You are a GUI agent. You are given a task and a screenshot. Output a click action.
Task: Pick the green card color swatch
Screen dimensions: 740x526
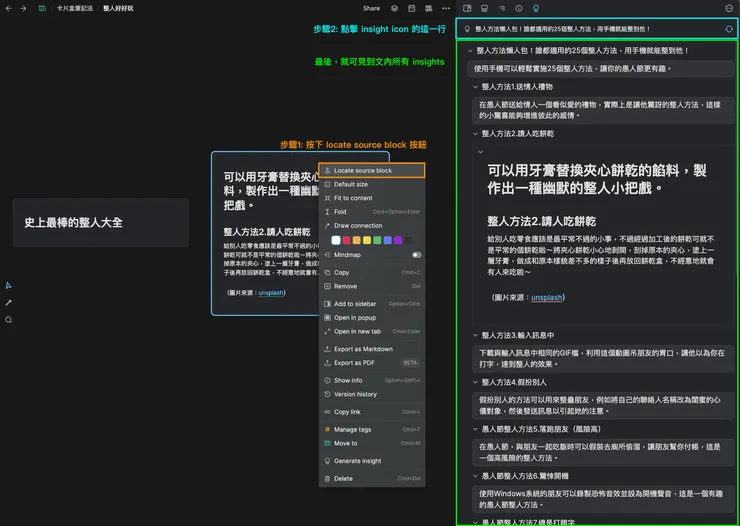[x=378, y=240]
